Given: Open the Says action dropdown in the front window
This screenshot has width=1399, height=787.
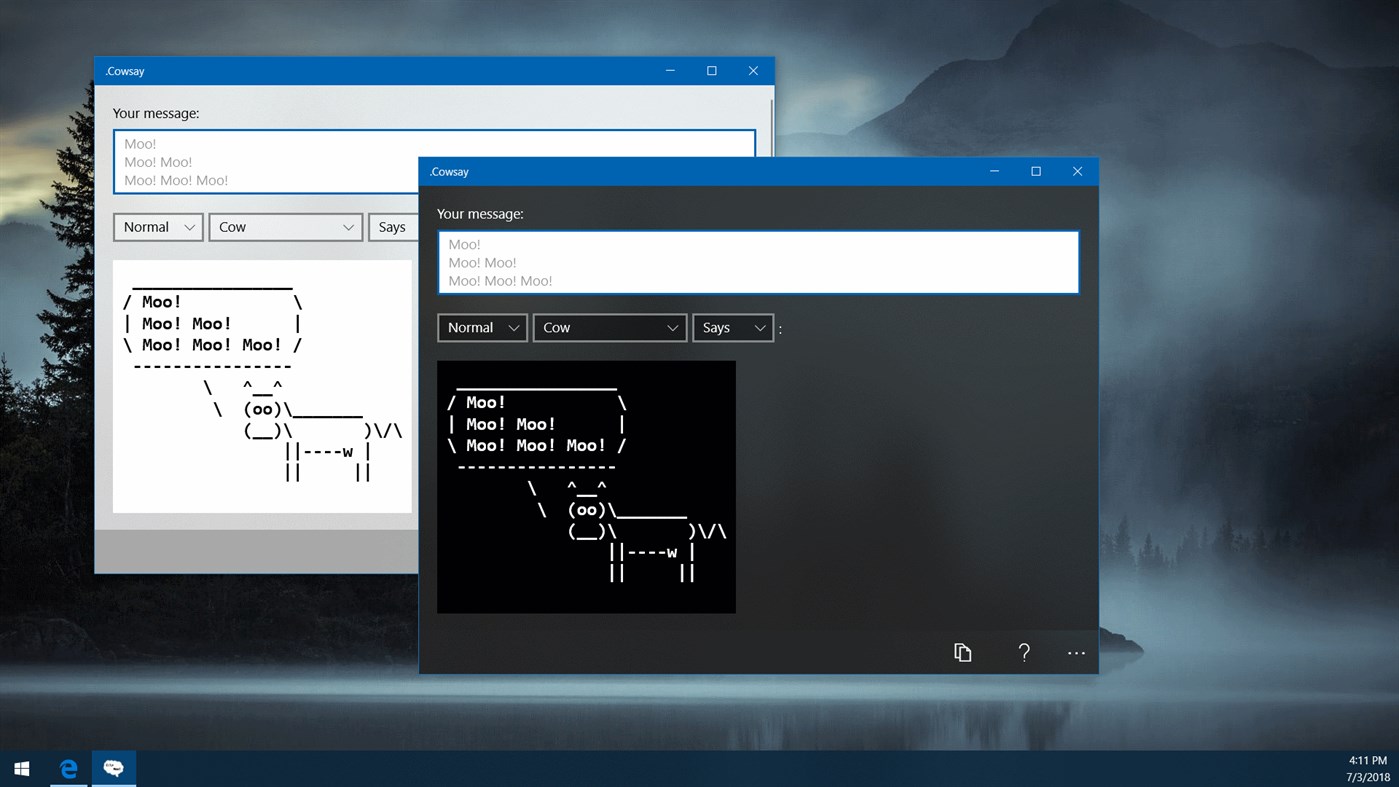Looking at the screenshot, I should click(733, 327).
